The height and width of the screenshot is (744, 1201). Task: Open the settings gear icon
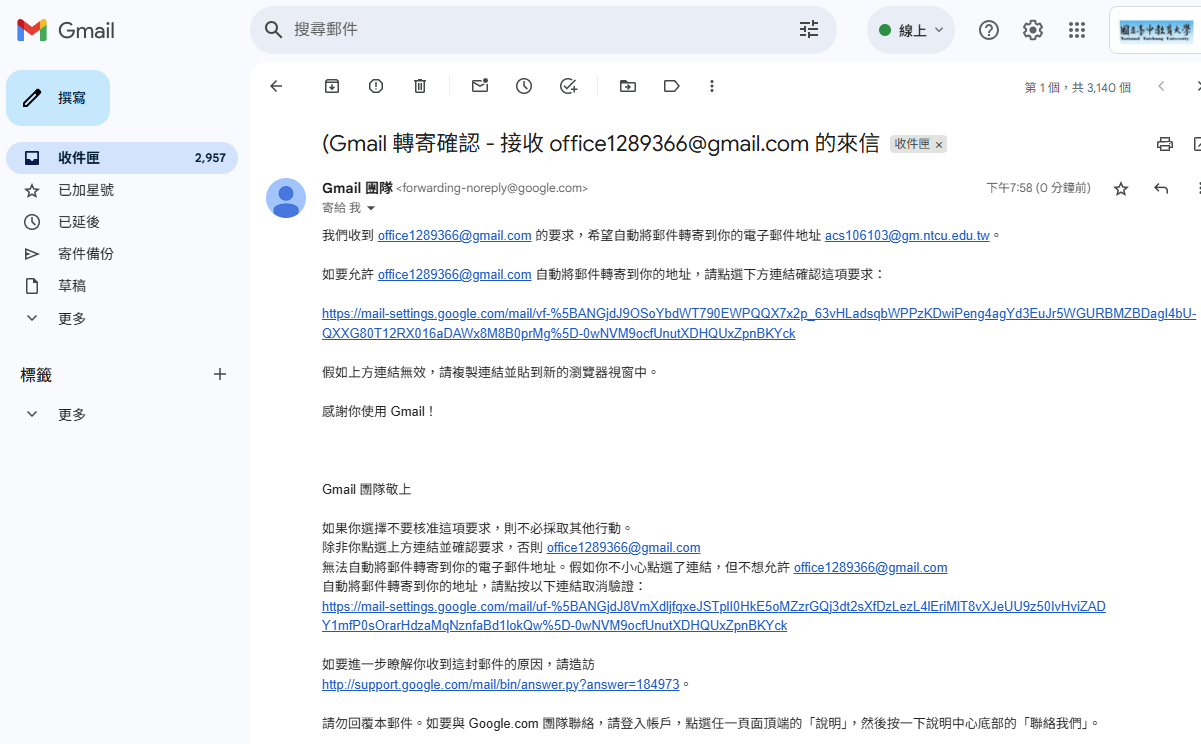[x=1033, y=30]
